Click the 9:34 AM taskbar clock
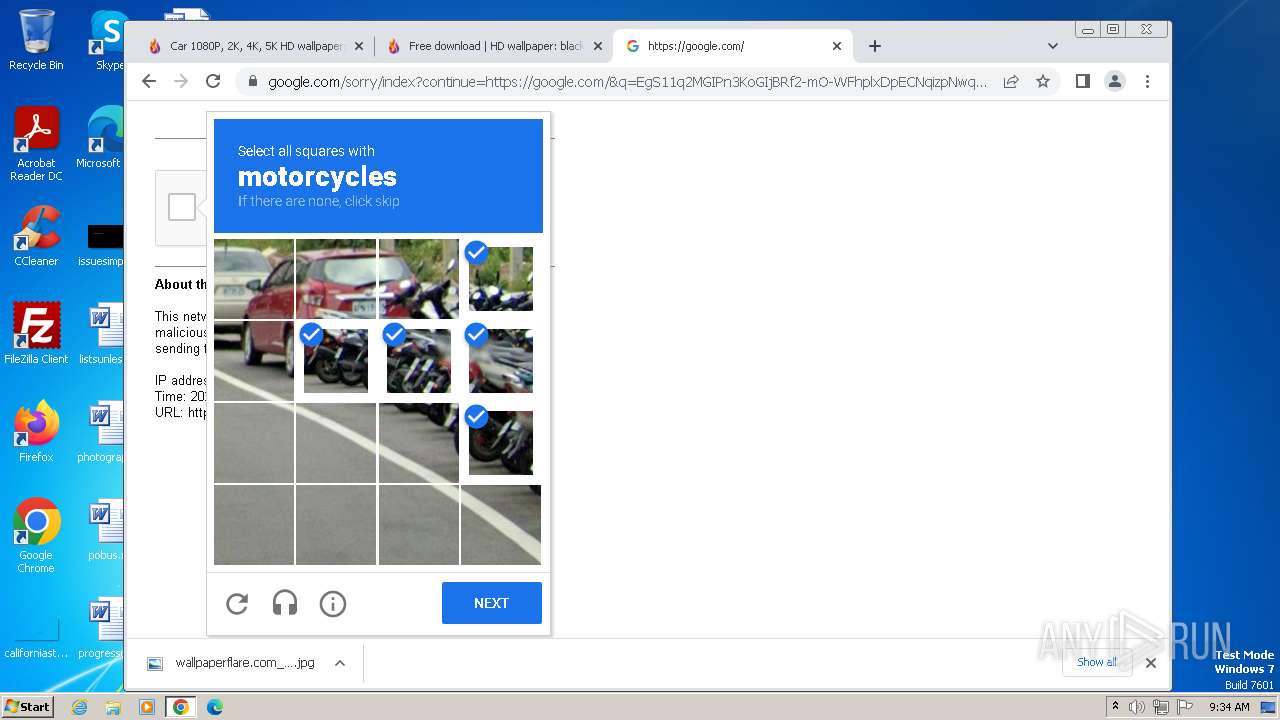 click(x=1229, y=707)
